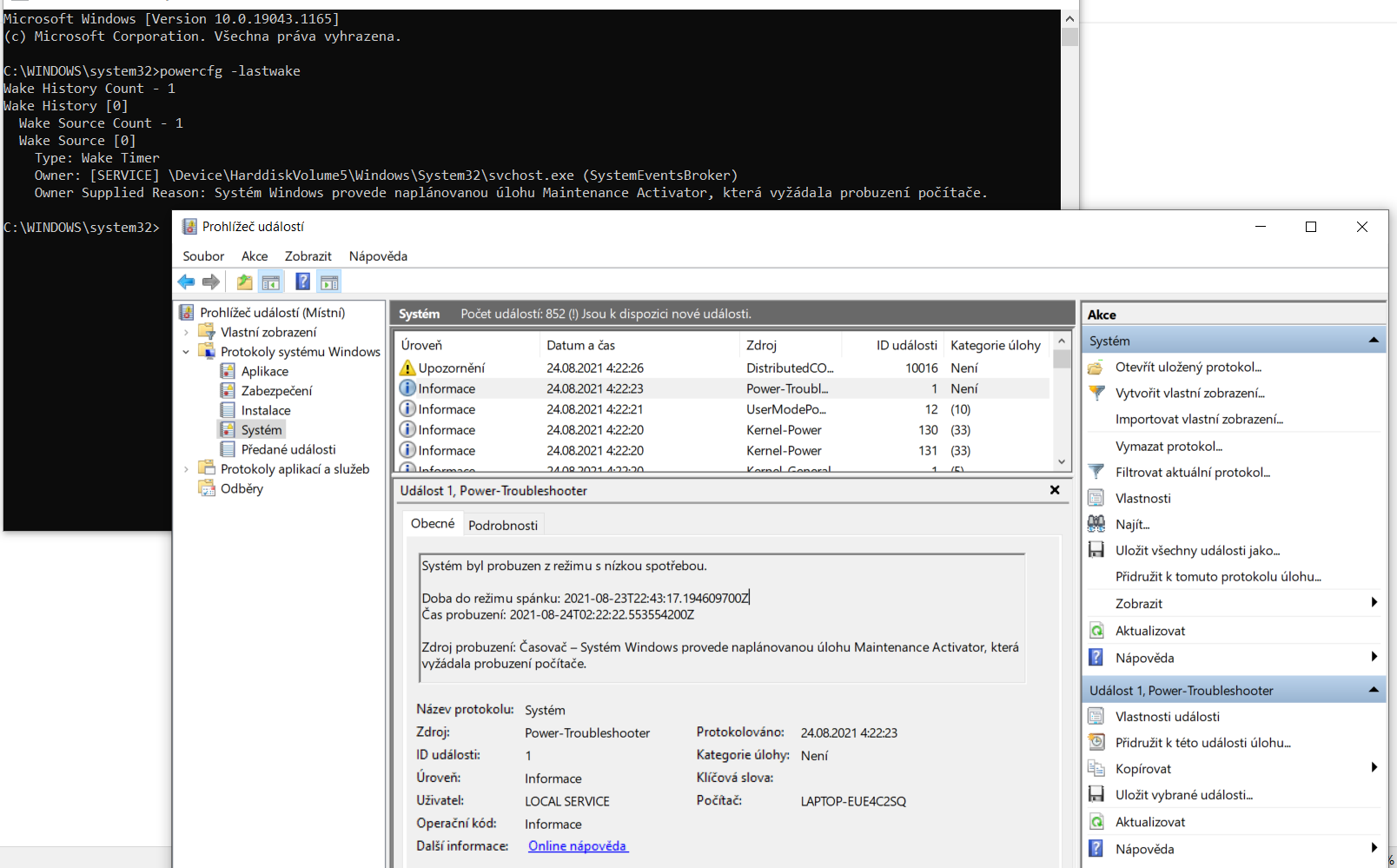Click the Up one level folder icon
Image resolution: width=1397 pixels, height=868 pixels.
(x=245, y=282)
